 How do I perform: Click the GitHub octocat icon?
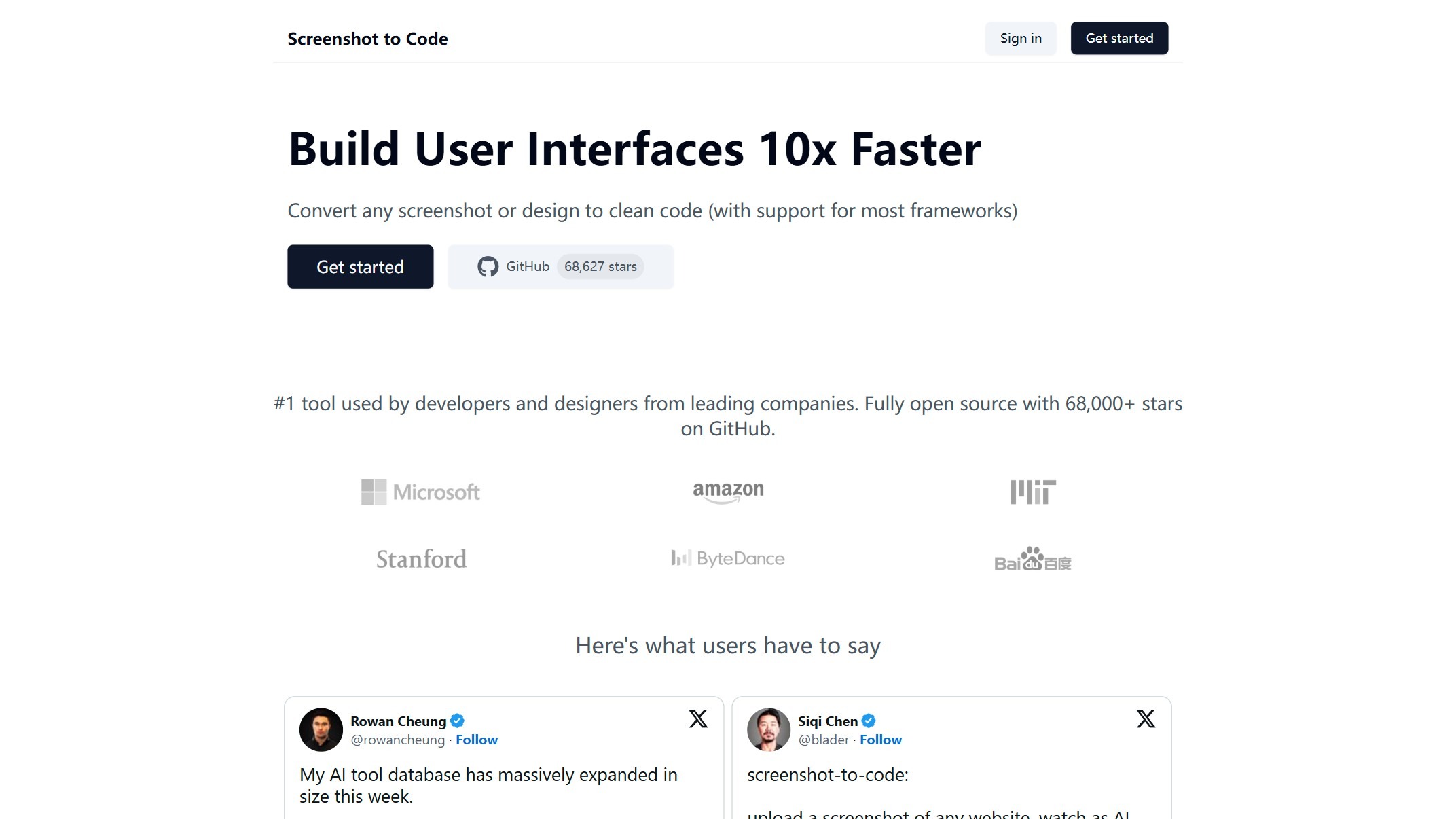click(x=488, y=267)
